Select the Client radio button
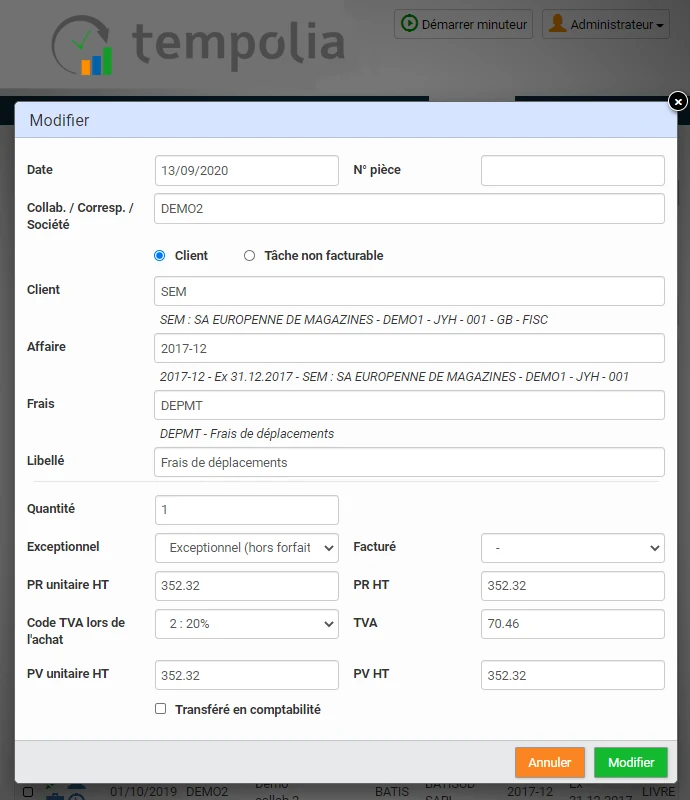The height and width of the screenshot is (800, 690). [x=160, y=256]
